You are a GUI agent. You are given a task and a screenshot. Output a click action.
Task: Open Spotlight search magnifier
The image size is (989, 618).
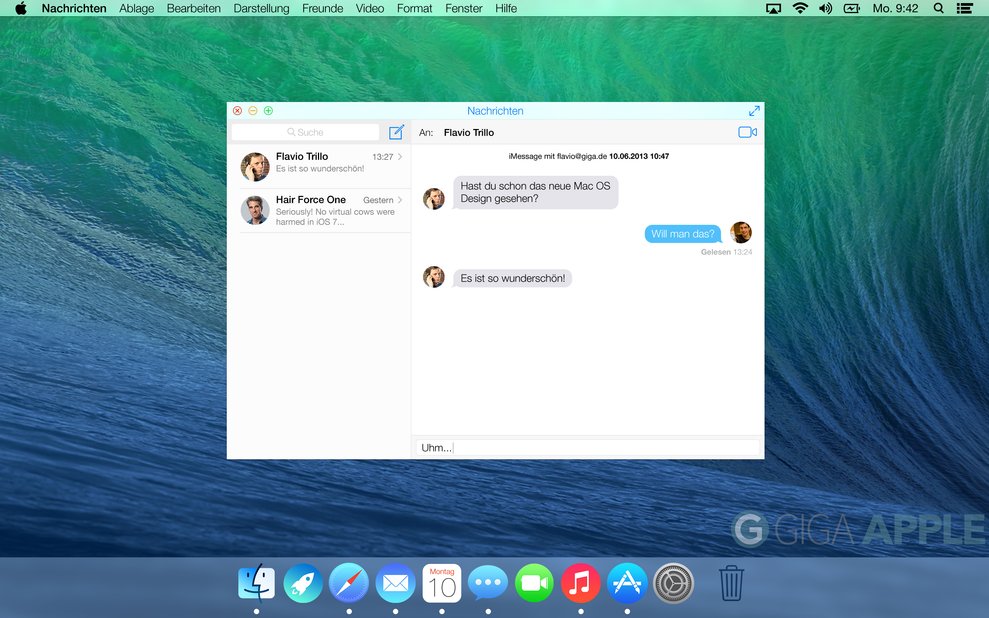tap(939, 8)
